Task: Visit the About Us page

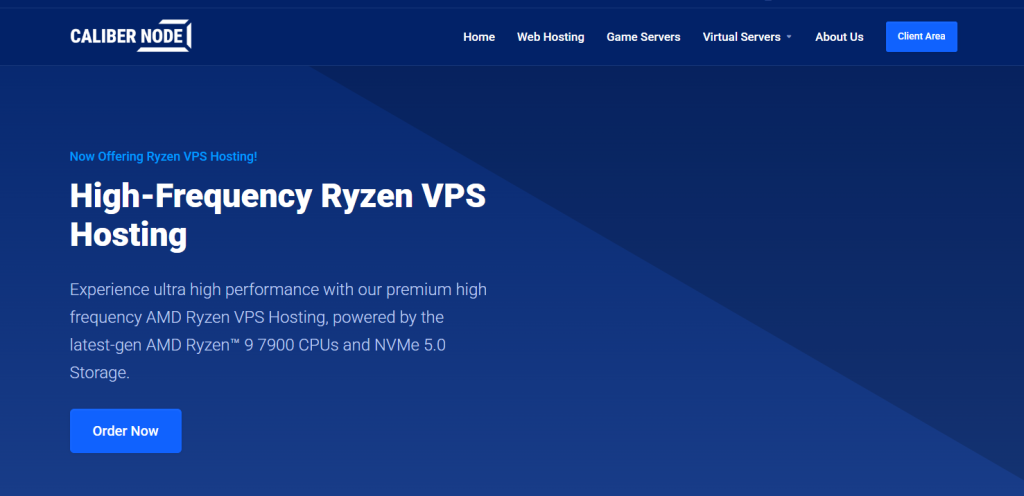Action: pos(839,37)
